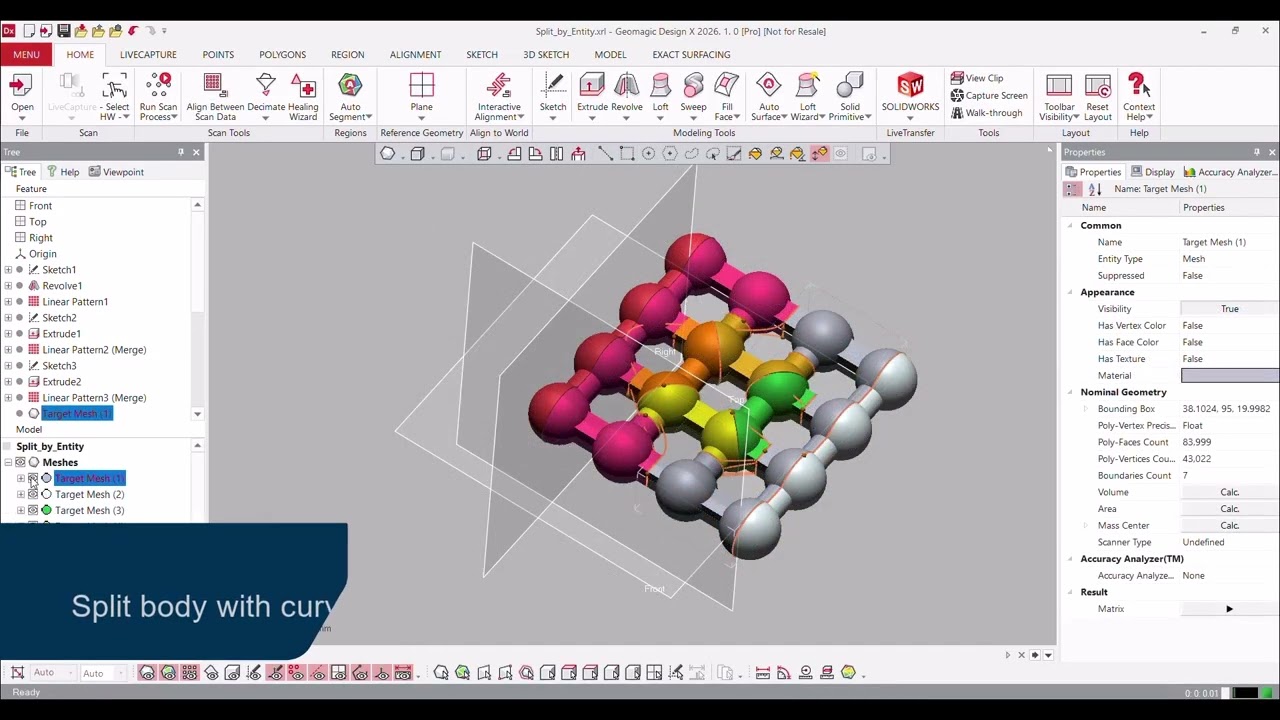Toggle visibility of Target Mesh (1)
This screenshot has height=720, width=1280.
[x=33, y=478]
